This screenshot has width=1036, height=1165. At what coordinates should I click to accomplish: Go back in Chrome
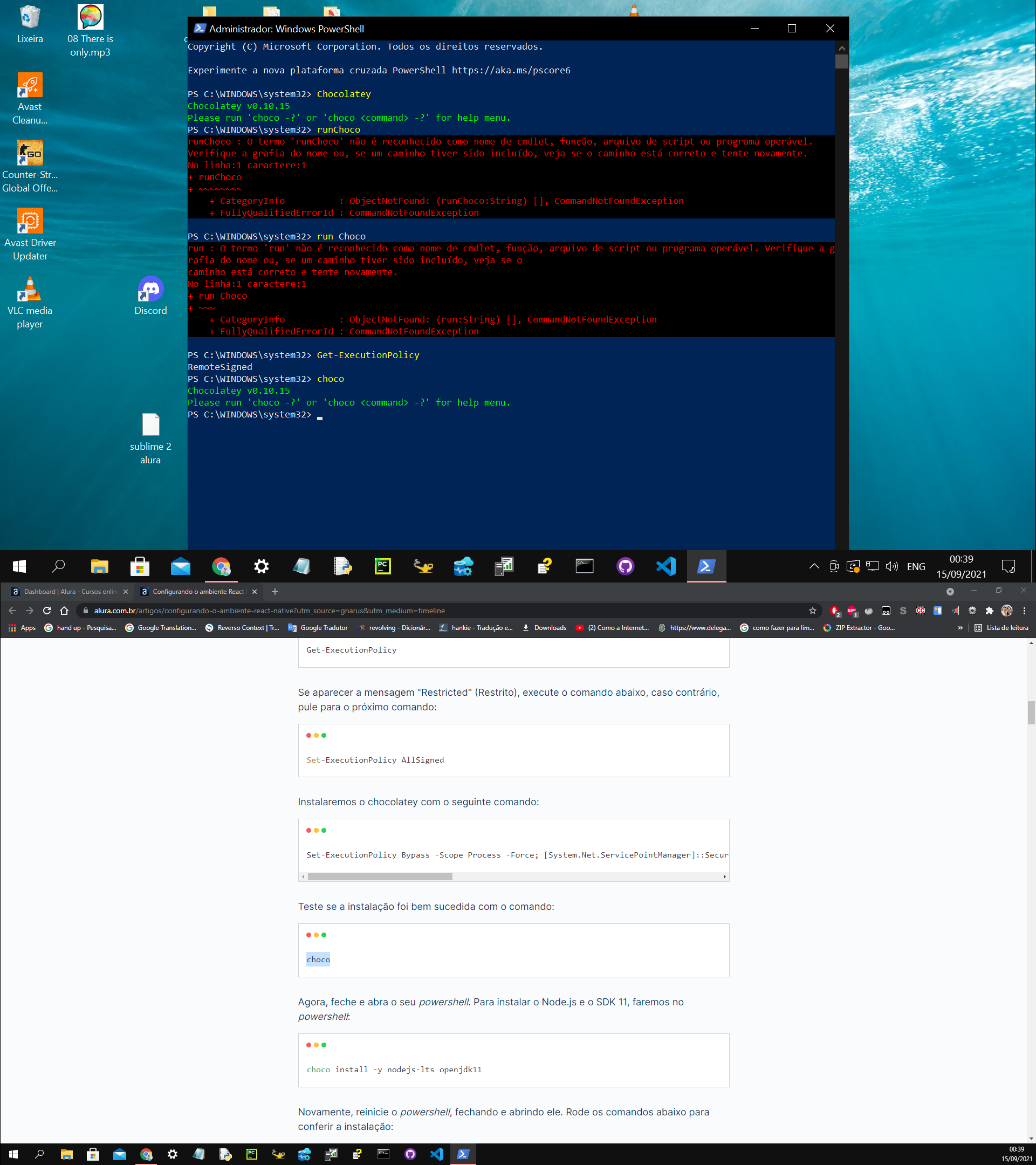[12, 611]
